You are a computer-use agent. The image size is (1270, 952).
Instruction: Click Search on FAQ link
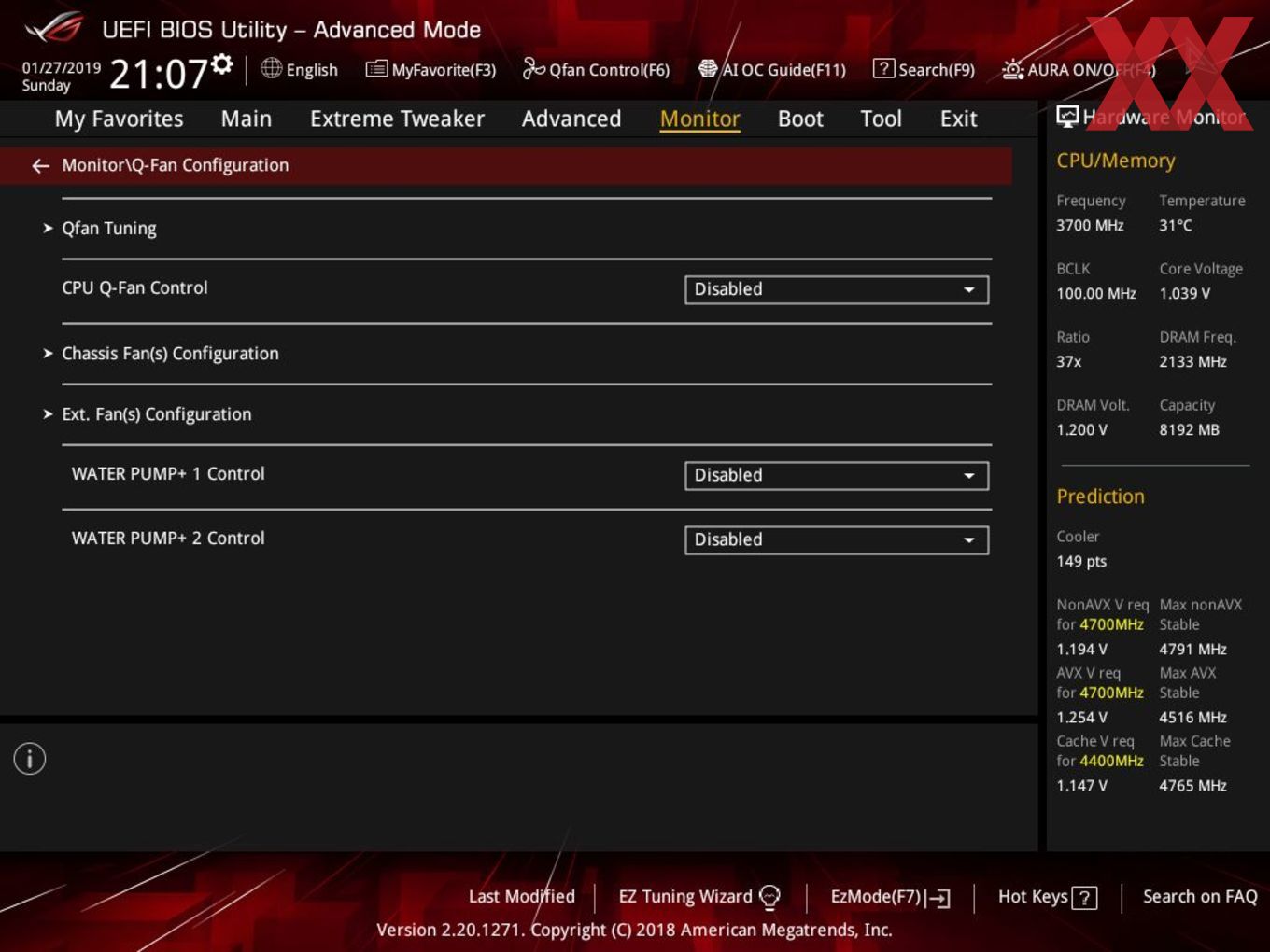1200,897
